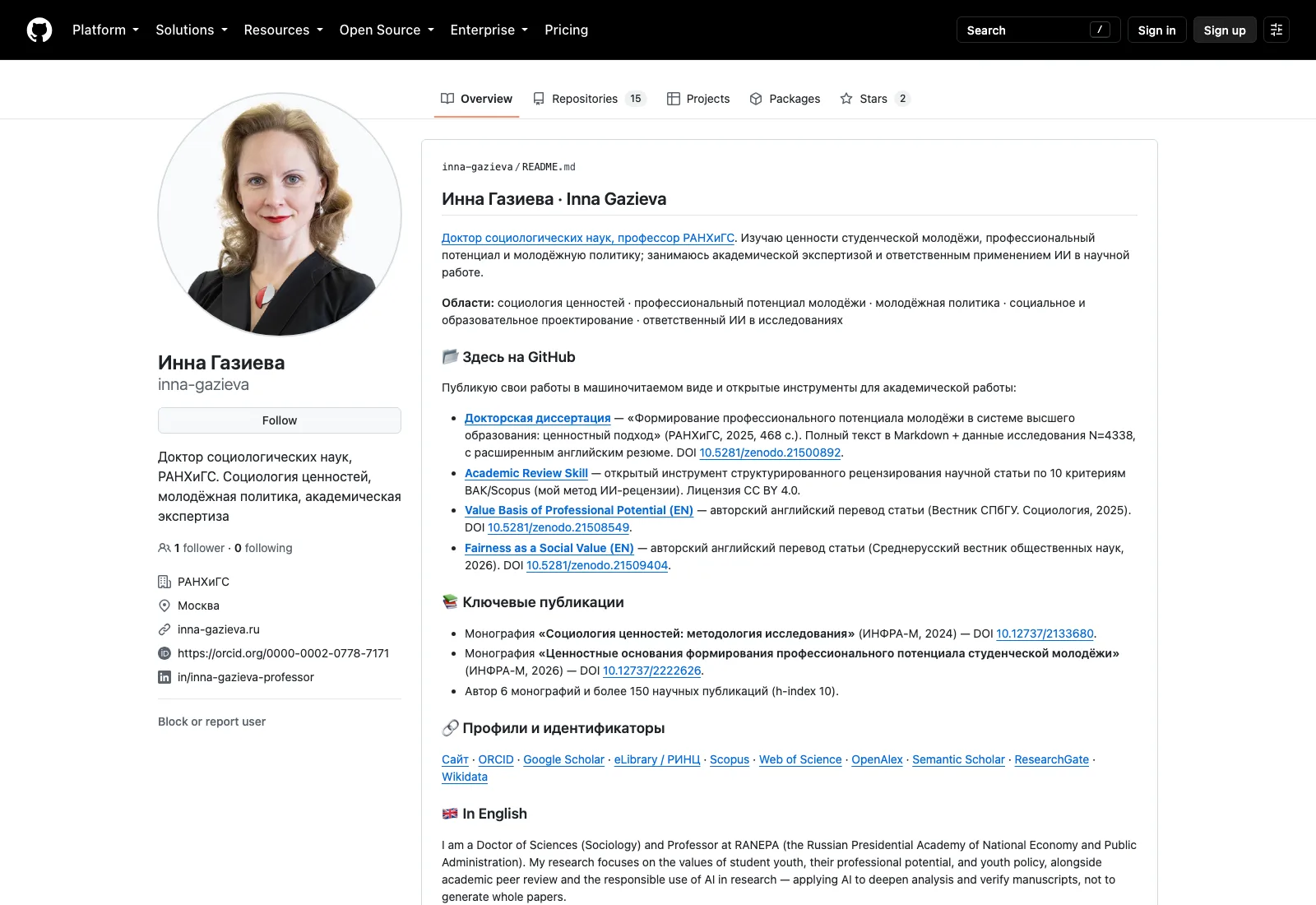Image resolution: width=1316 pixels, height=905 pixels.
Task: Click the table icon on Projects tab
Action: coord(673,99)
